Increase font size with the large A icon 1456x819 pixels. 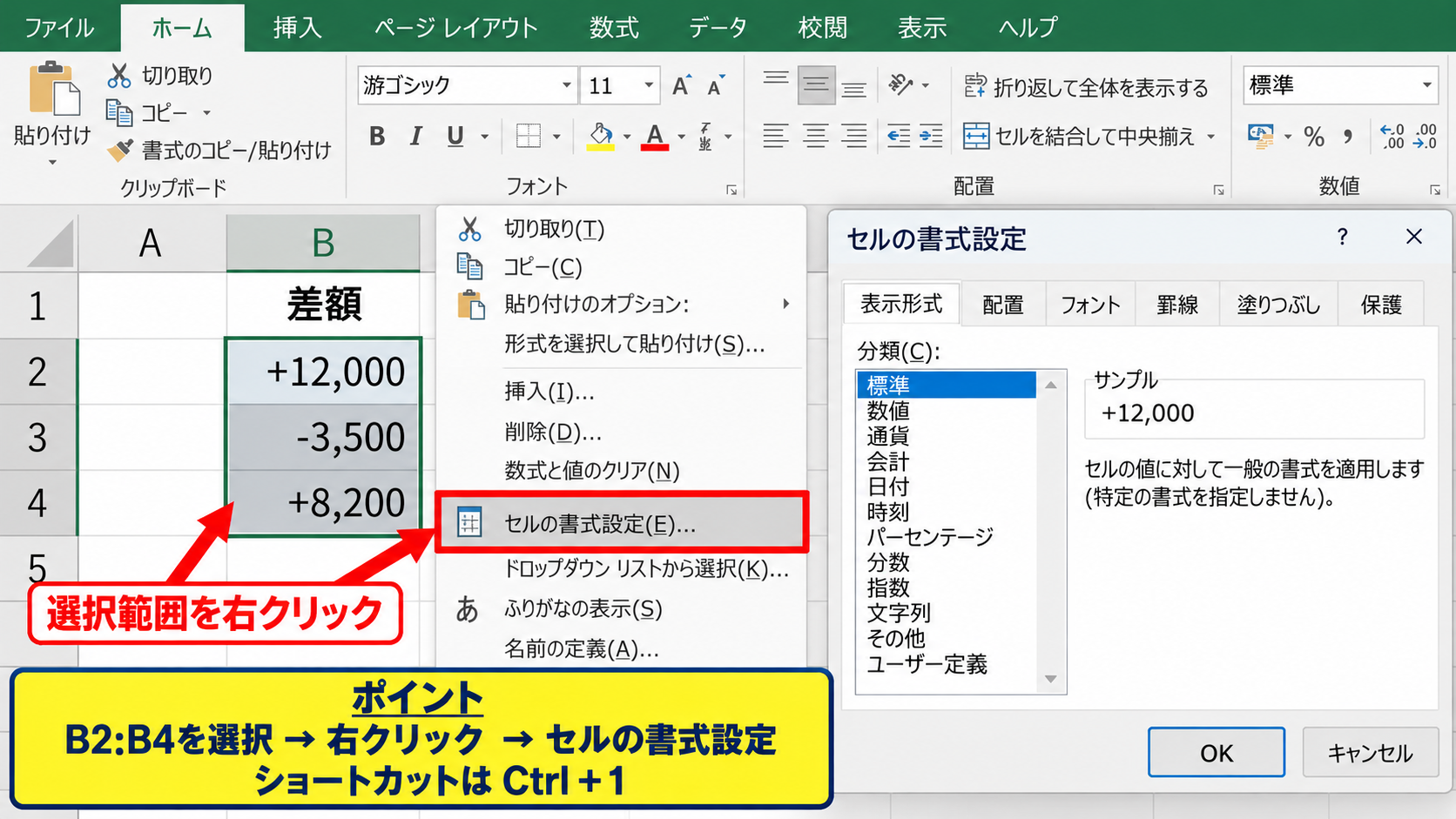681,85
